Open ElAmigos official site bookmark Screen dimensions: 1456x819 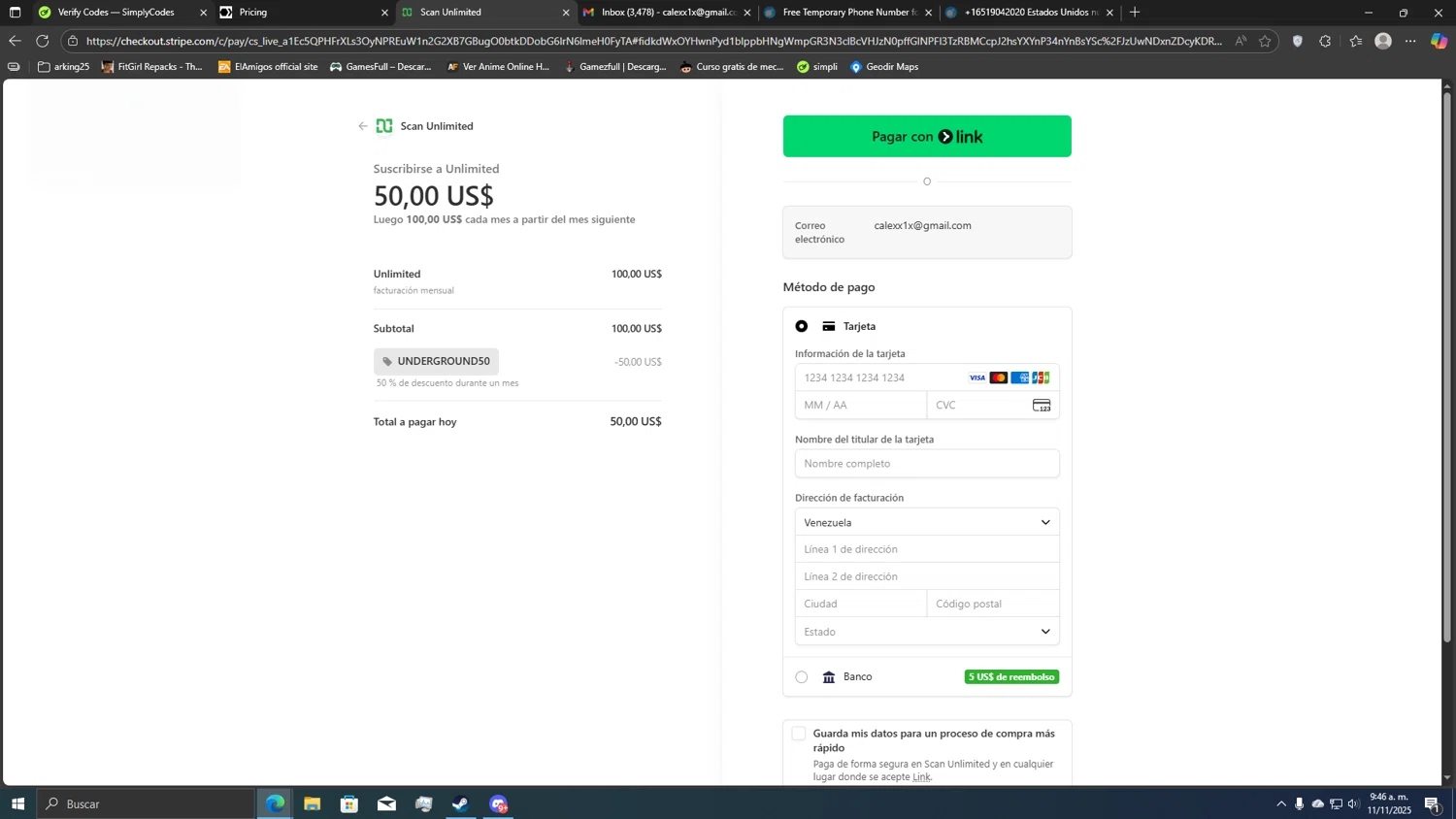point(268,67)
